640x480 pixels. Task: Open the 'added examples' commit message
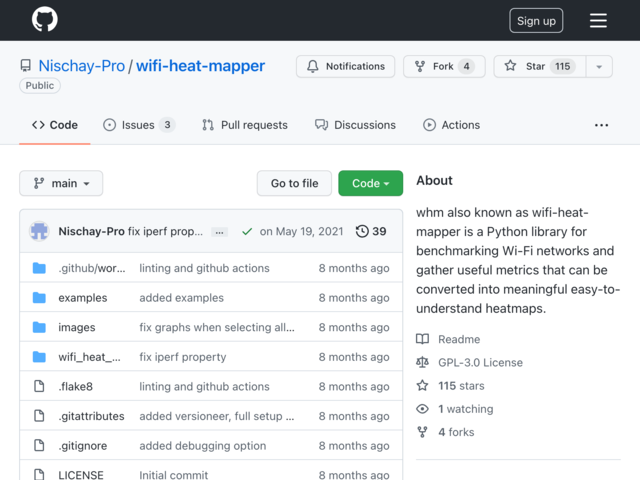pos(182,298)
